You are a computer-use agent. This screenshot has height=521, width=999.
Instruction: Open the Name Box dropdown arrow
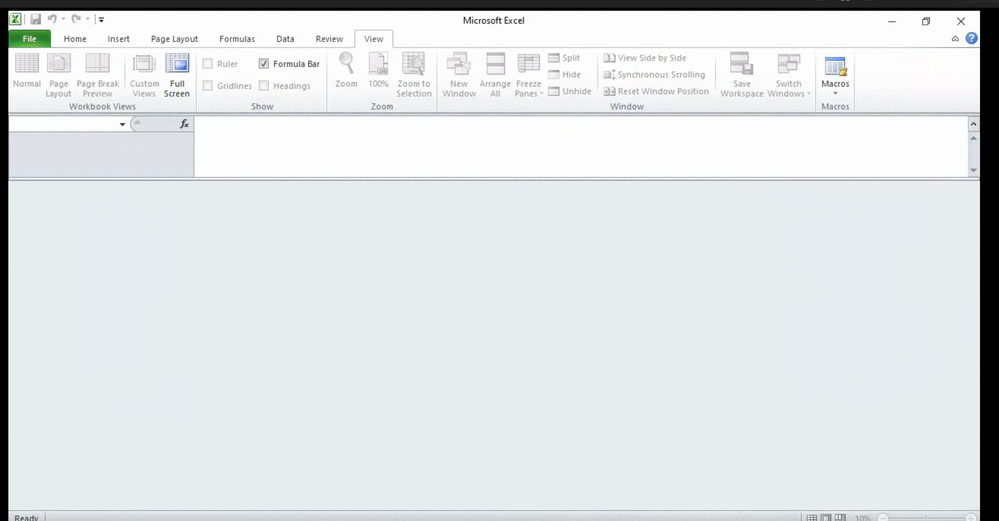tap(122, 124)
